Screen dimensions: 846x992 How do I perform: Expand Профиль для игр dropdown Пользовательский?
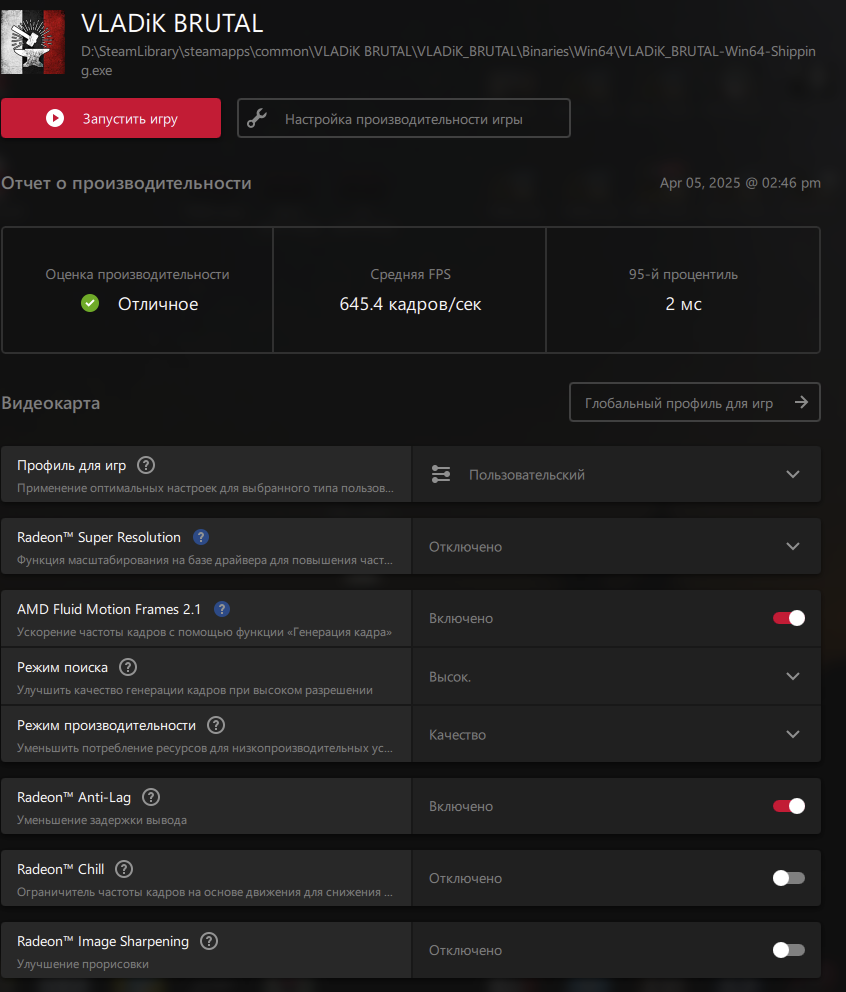click(x=616, y=474)
